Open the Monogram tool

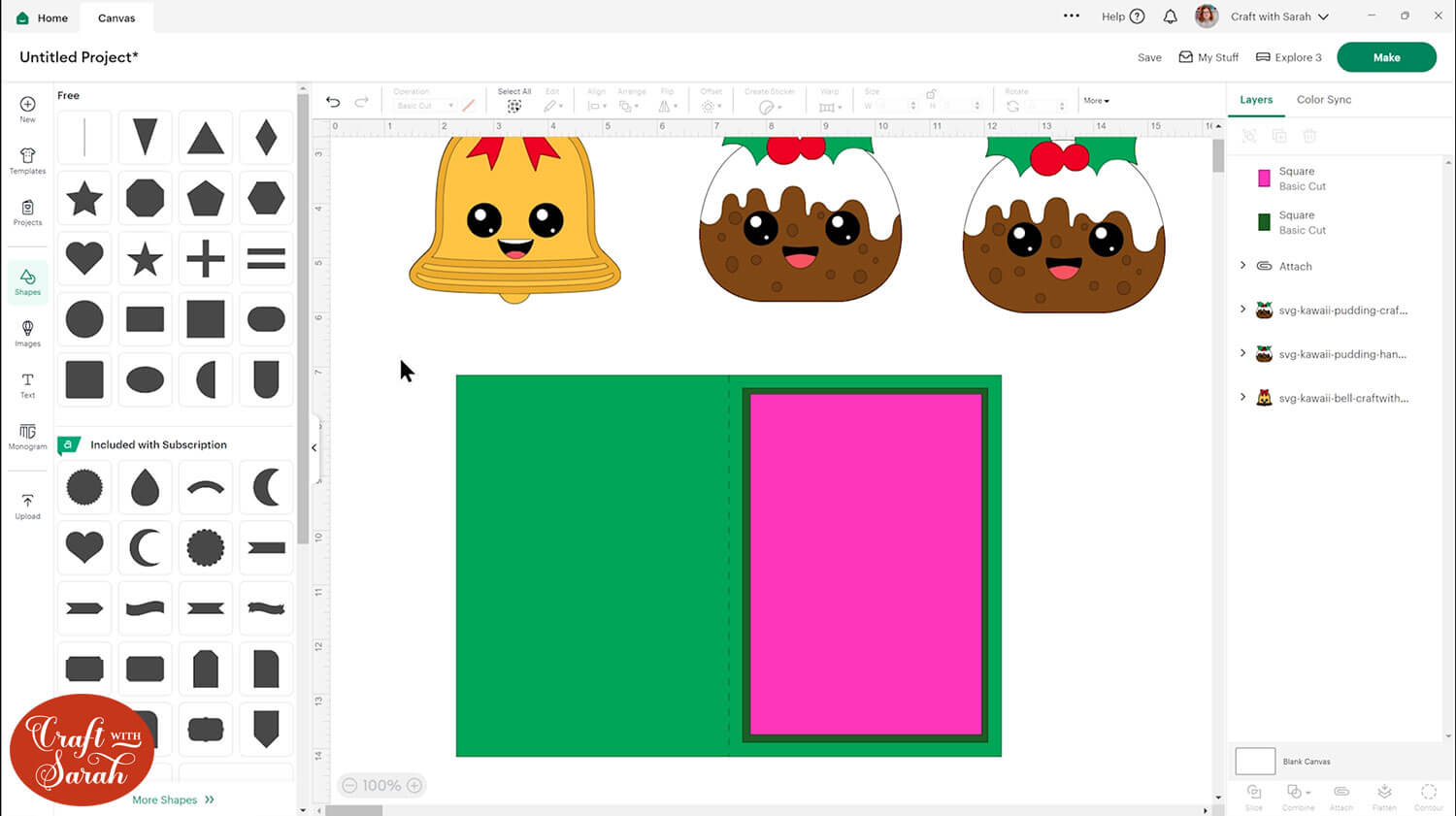[27, 437]
